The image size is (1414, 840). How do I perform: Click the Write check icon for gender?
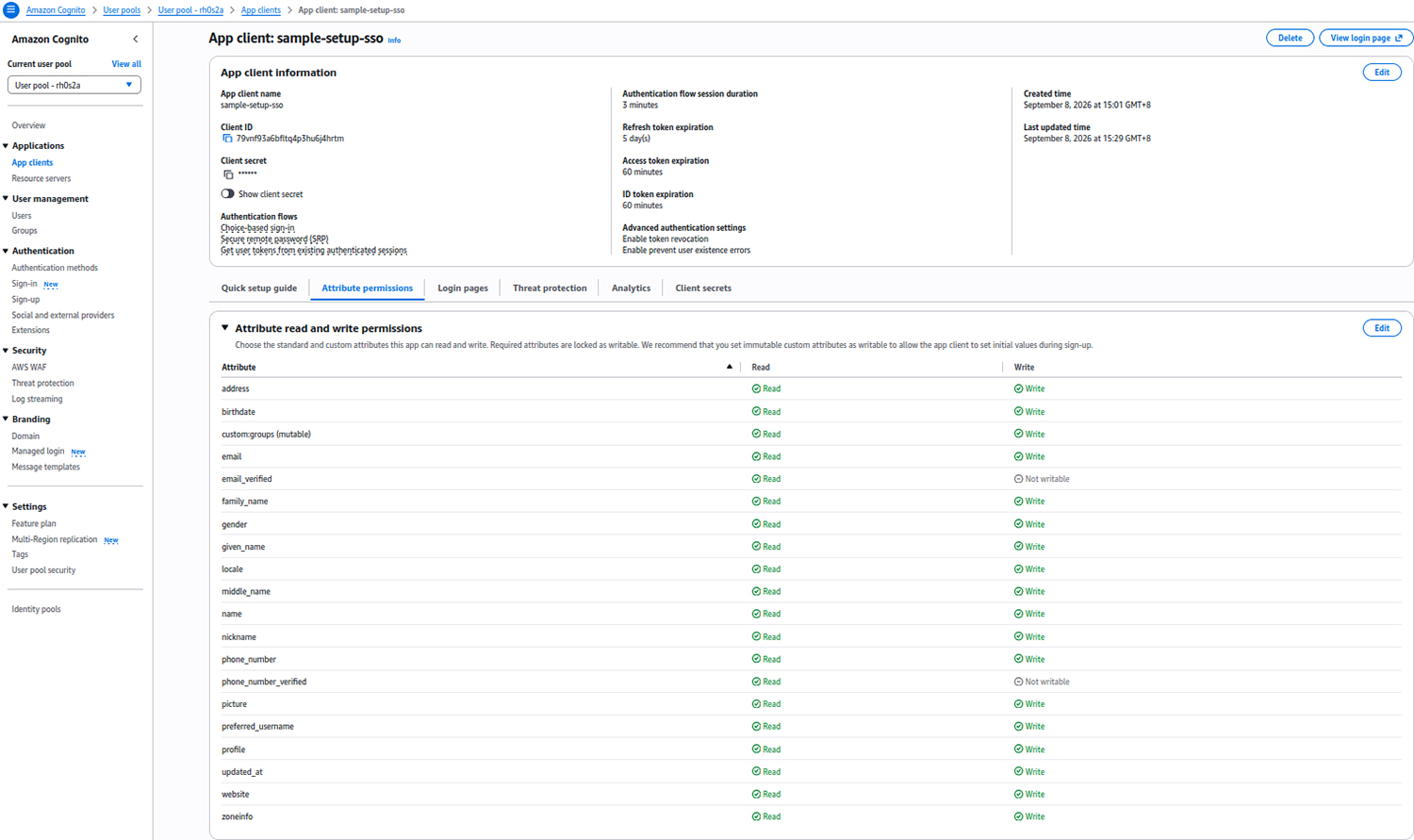pos(1018,524)
